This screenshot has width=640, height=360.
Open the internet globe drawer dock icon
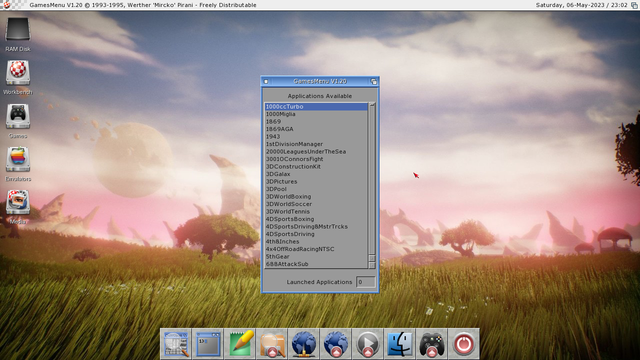[x=336, y=344]
